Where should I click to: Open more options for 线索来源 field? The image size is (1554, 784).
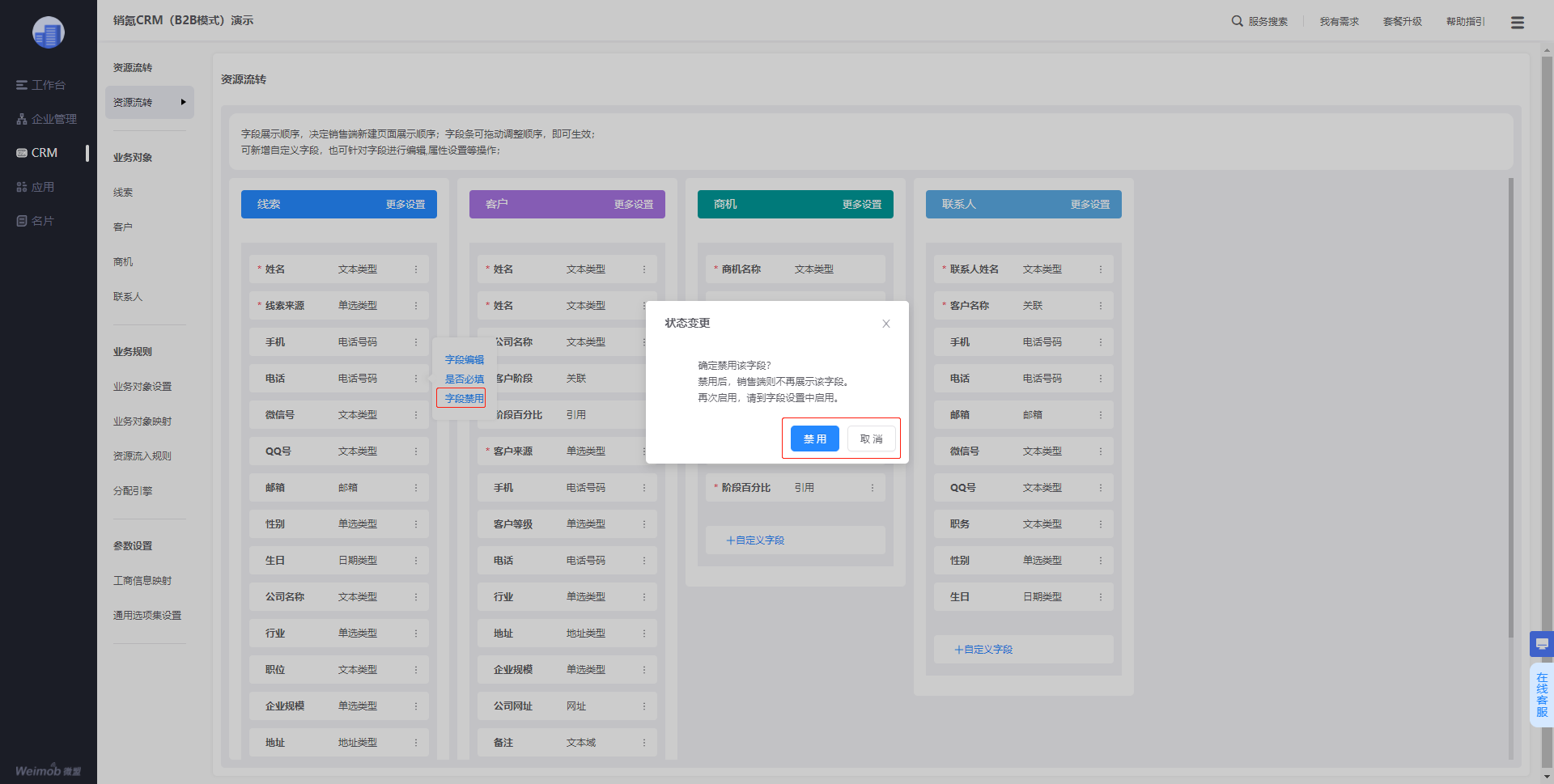pyautogui.click(x=416, y=306)
